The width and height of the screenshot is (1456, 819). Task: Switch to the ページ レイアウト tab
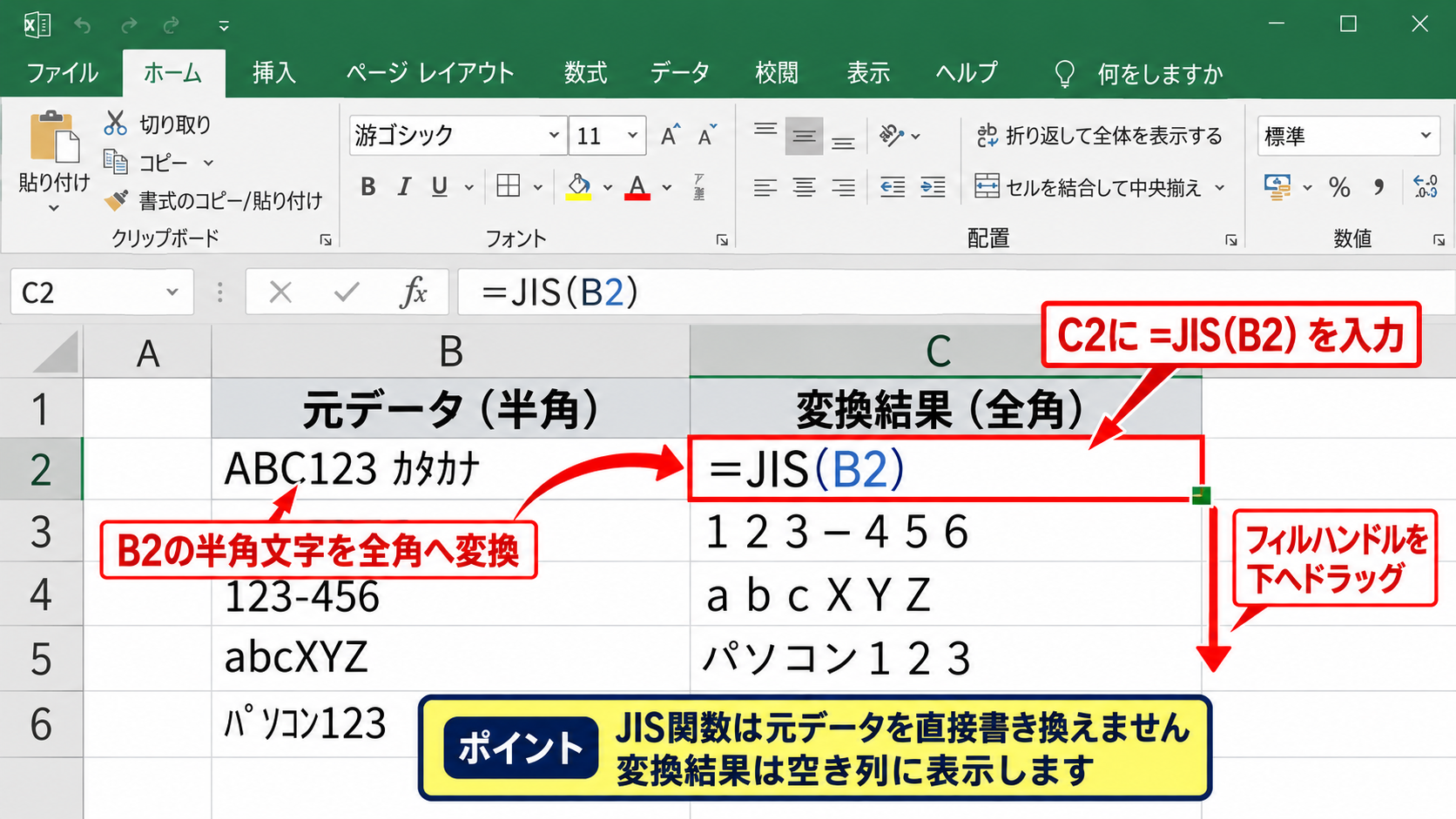coord(430,73)
